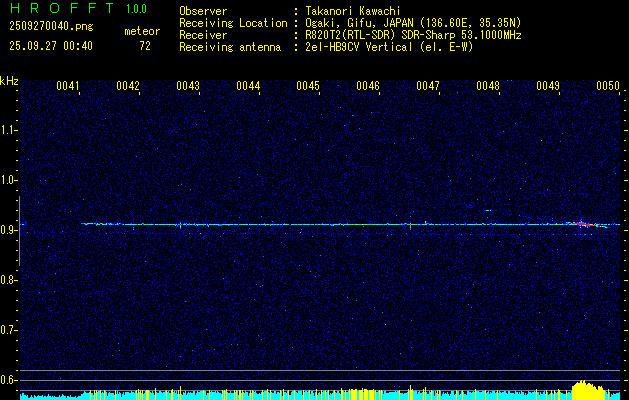Image resolution: width=629 pixels, height=400 pixels.
Task: Click the yellow power peak in bottom graph
Action: coord(587,388)
